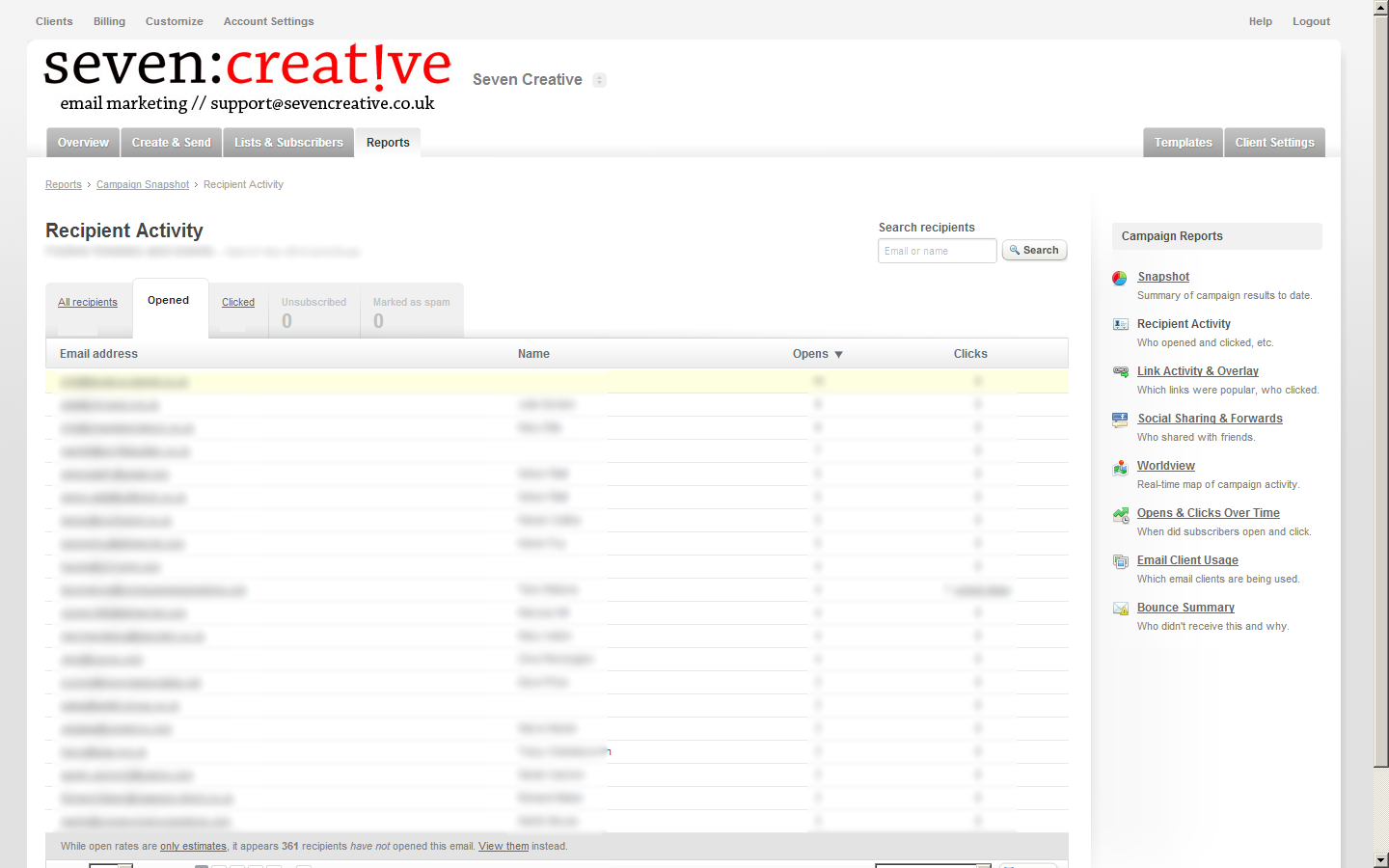Click the Bounce Summary envelope icon
The width and height of the screenshot is (1389, 868).
1120,609
